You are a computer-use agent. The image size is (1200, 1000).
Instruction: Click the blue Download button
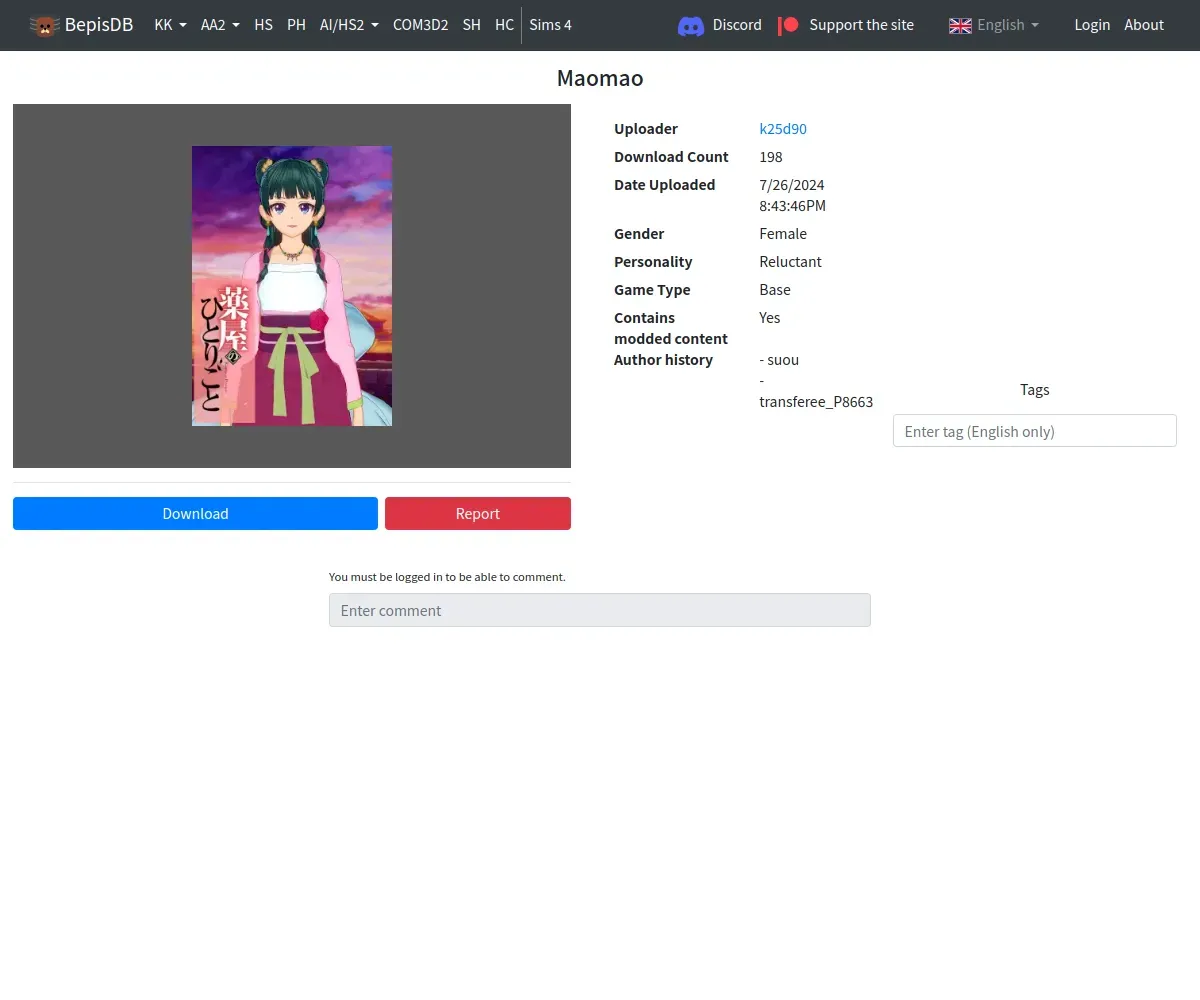click(x=195, y=513)
